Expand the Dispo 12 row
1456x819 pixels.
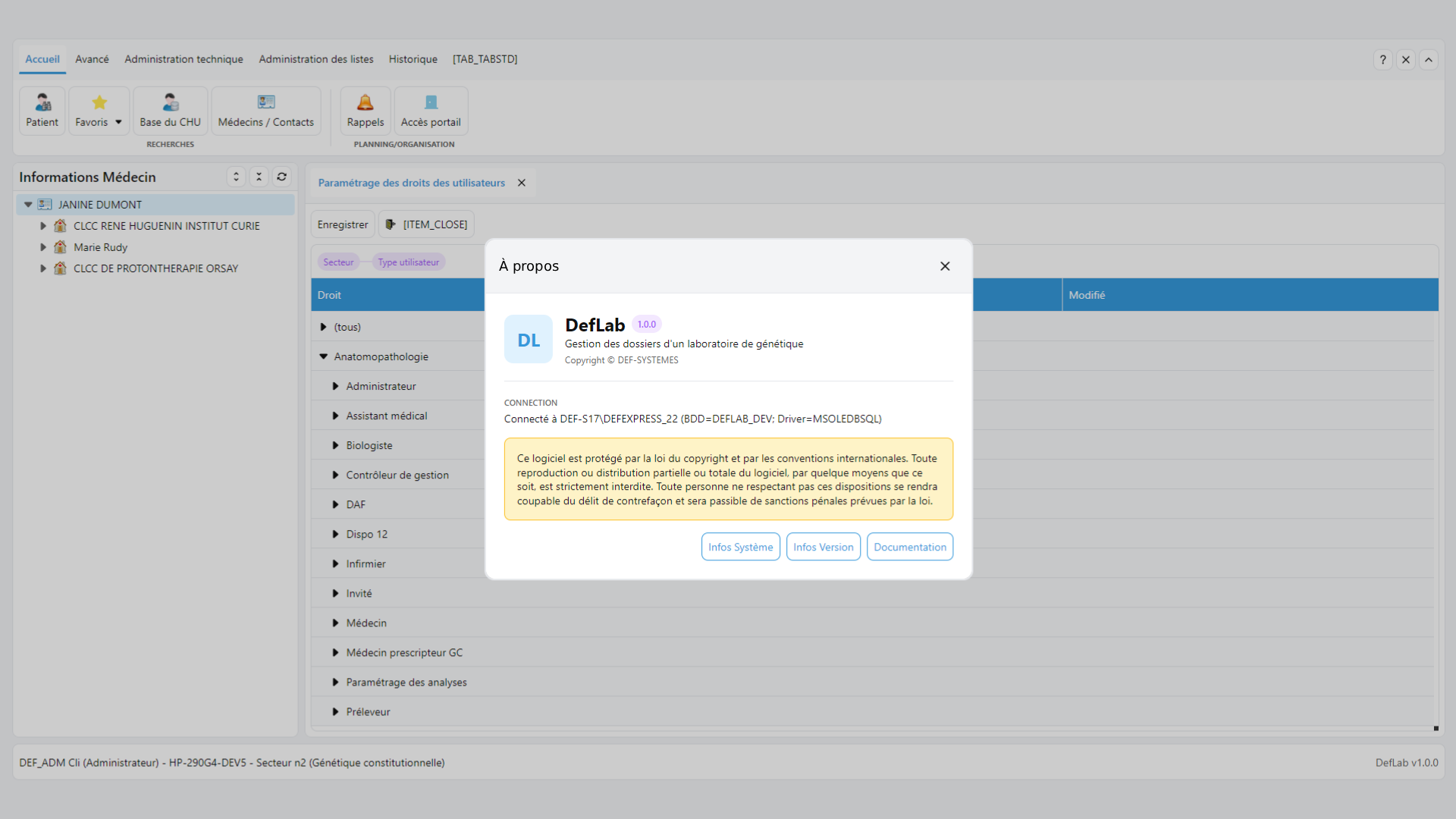click(x=335, y=534)
